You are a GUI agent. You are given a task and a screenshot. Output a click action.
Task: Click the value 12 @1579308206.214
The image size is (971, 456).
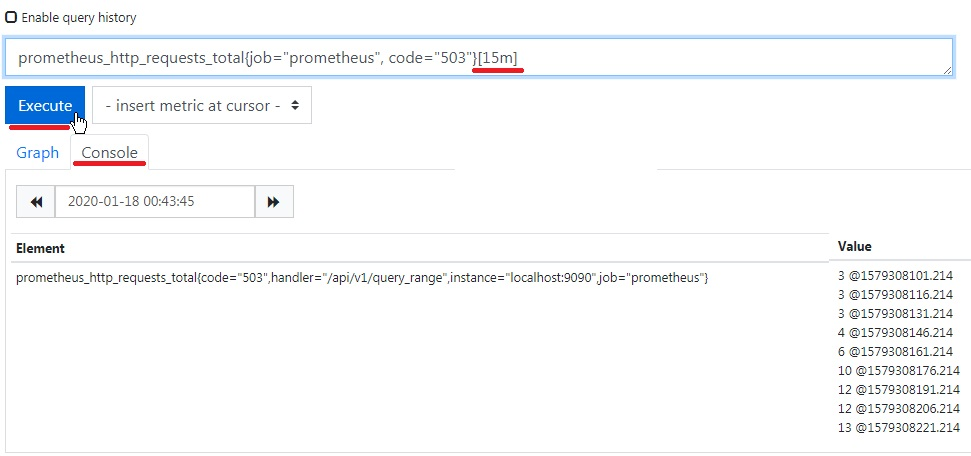click(899, 409)
